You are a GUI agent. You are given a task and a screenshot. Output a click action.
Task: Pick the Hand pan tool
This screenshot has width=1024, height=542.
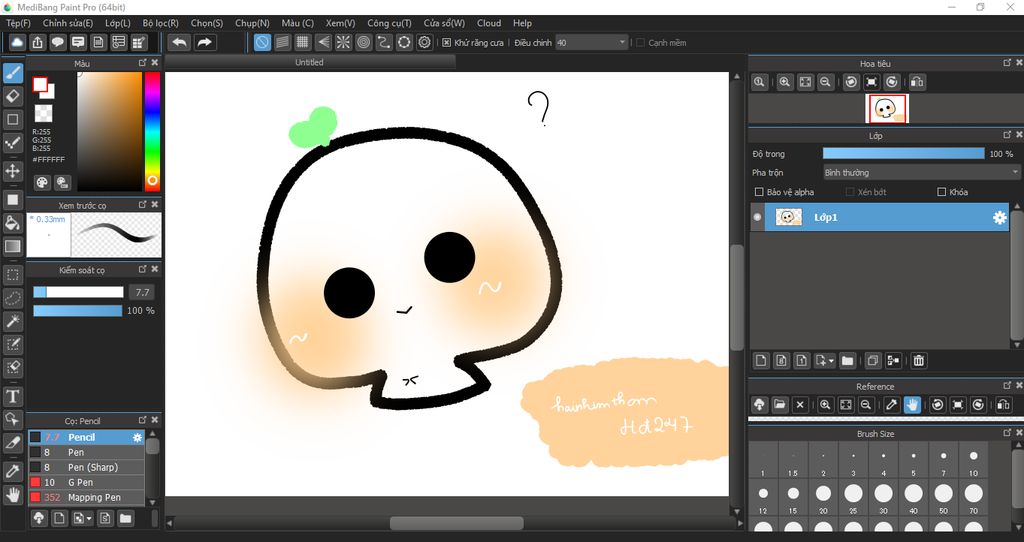pos(13,494)
